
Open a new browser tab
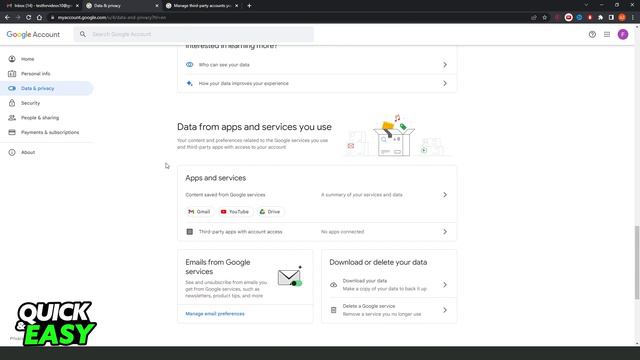tap(249, 6)
